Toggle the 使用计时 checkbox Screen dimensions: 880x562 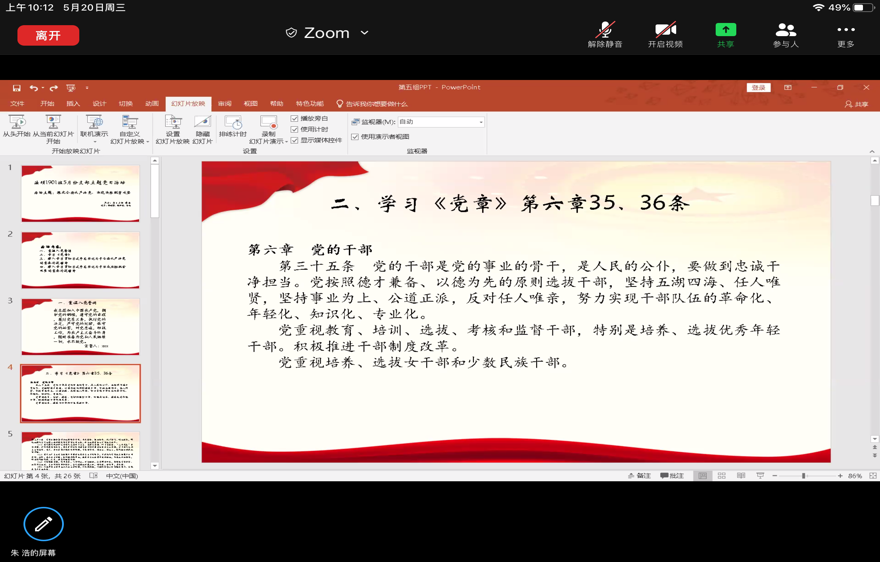coord(295,130)
